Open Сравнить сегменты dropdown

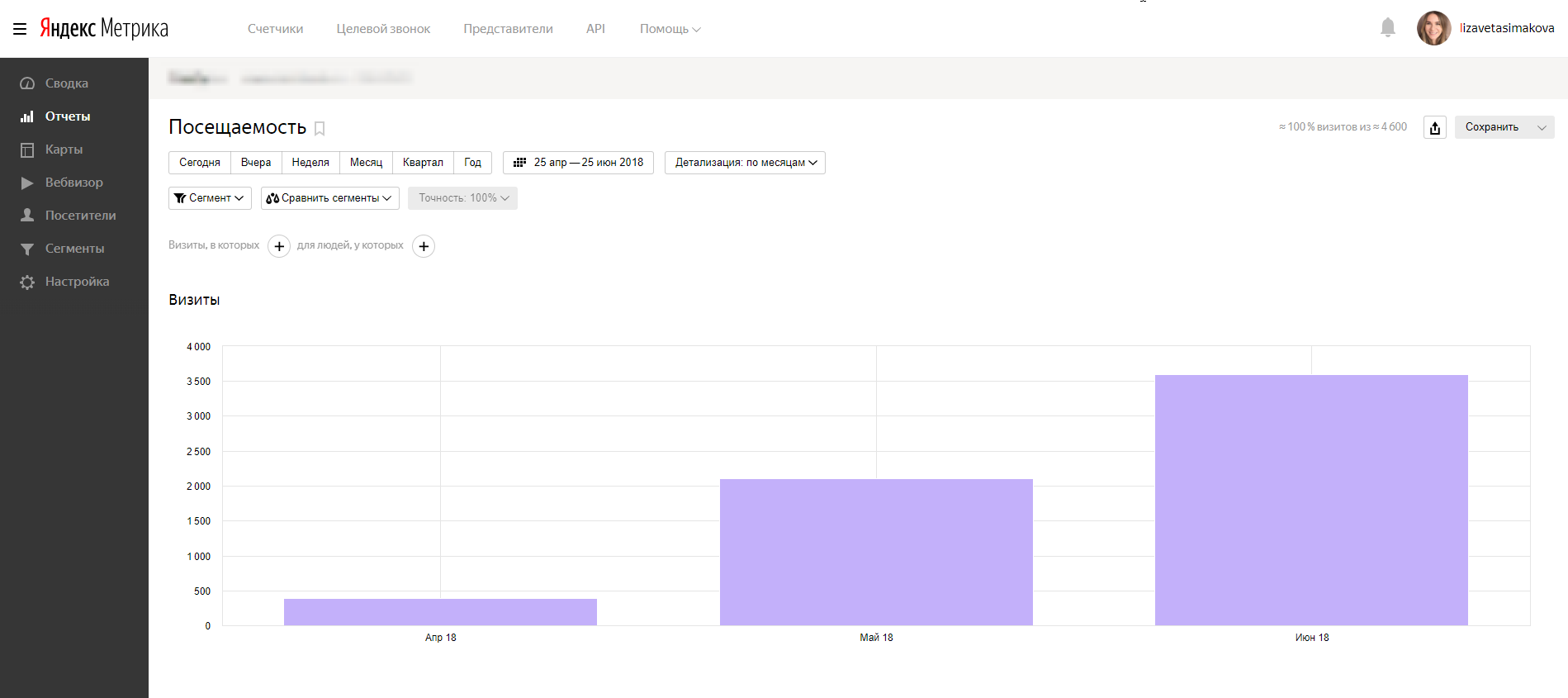(x=330, y=198)
